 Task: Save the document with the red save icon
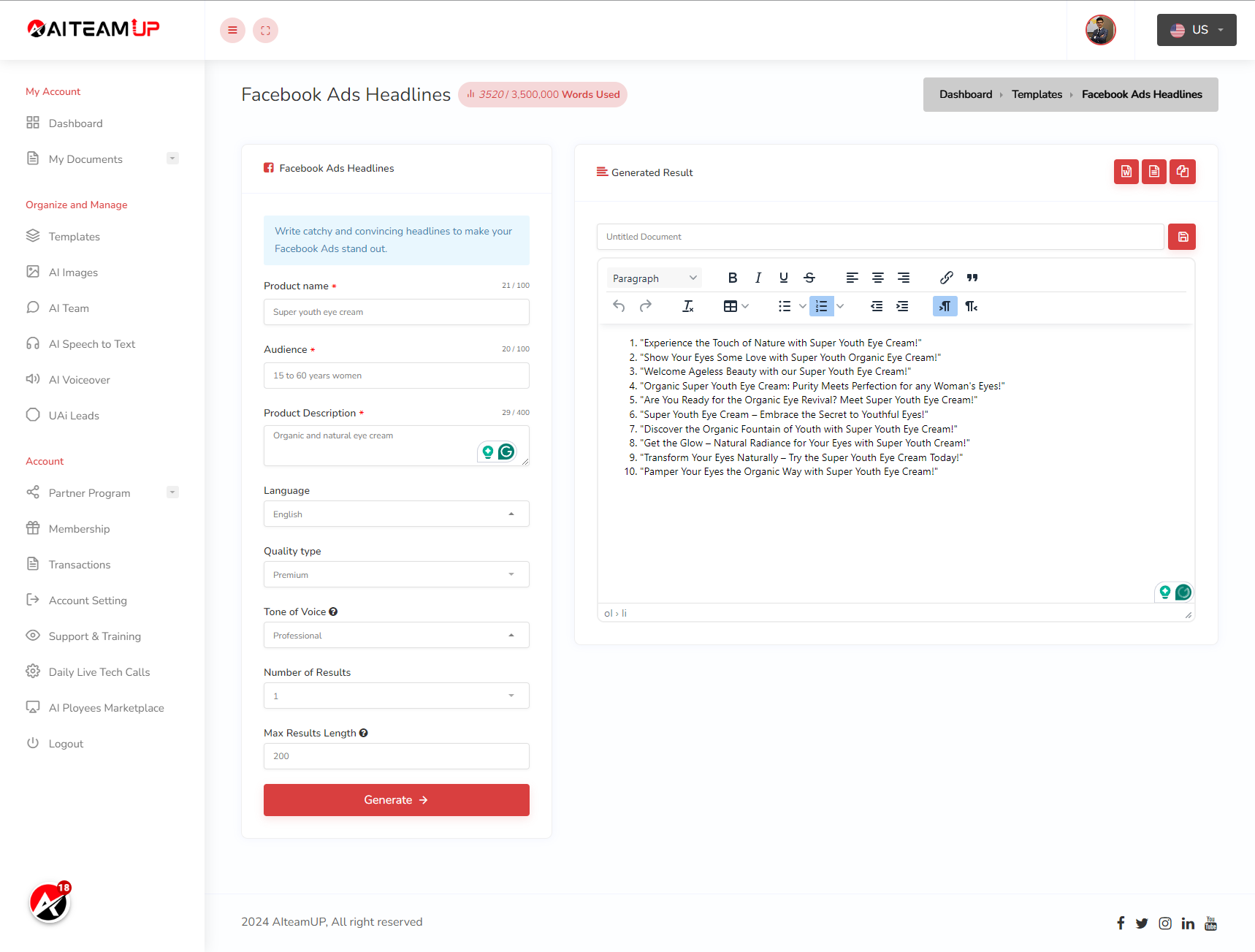[1182, 237]
